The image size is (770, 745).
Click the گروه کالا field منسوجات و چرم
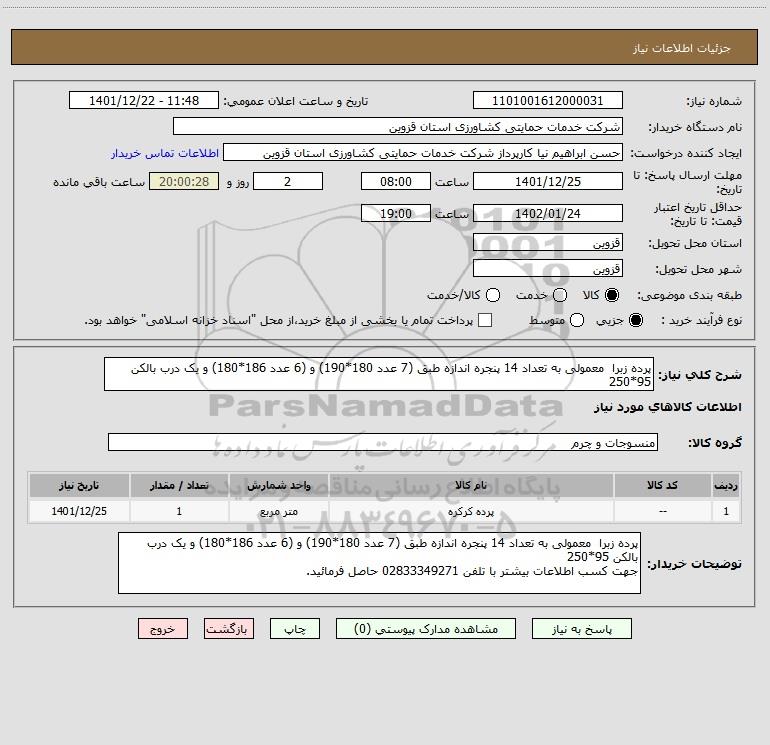(x=383, y=442)
